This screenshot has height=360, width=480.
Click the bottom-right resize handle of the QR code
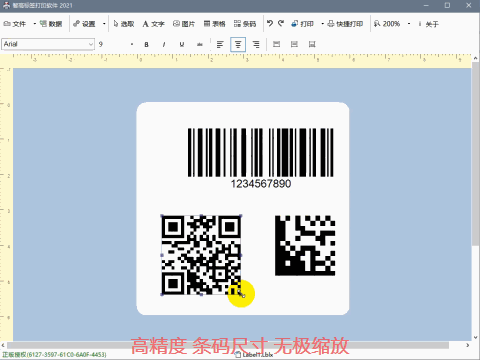pyautogui.click(x=241, y=295)
